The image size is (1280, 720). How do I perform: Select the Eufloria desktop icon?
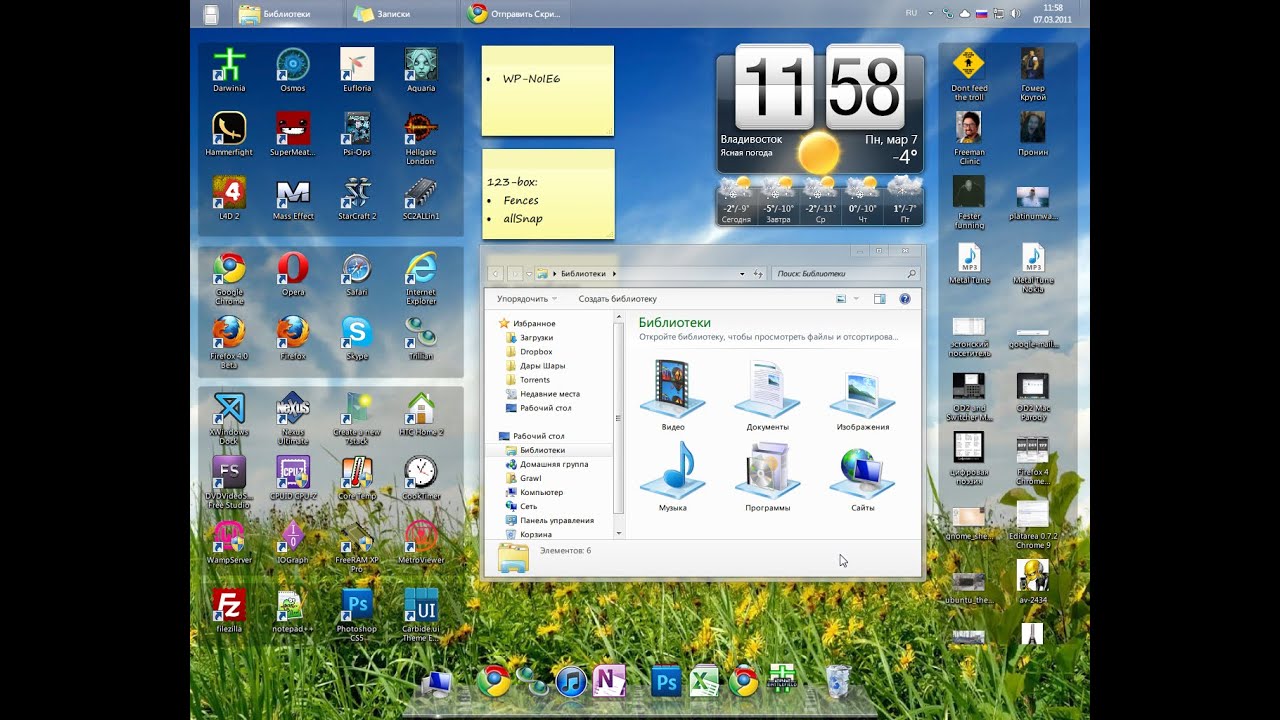point(357,70)
